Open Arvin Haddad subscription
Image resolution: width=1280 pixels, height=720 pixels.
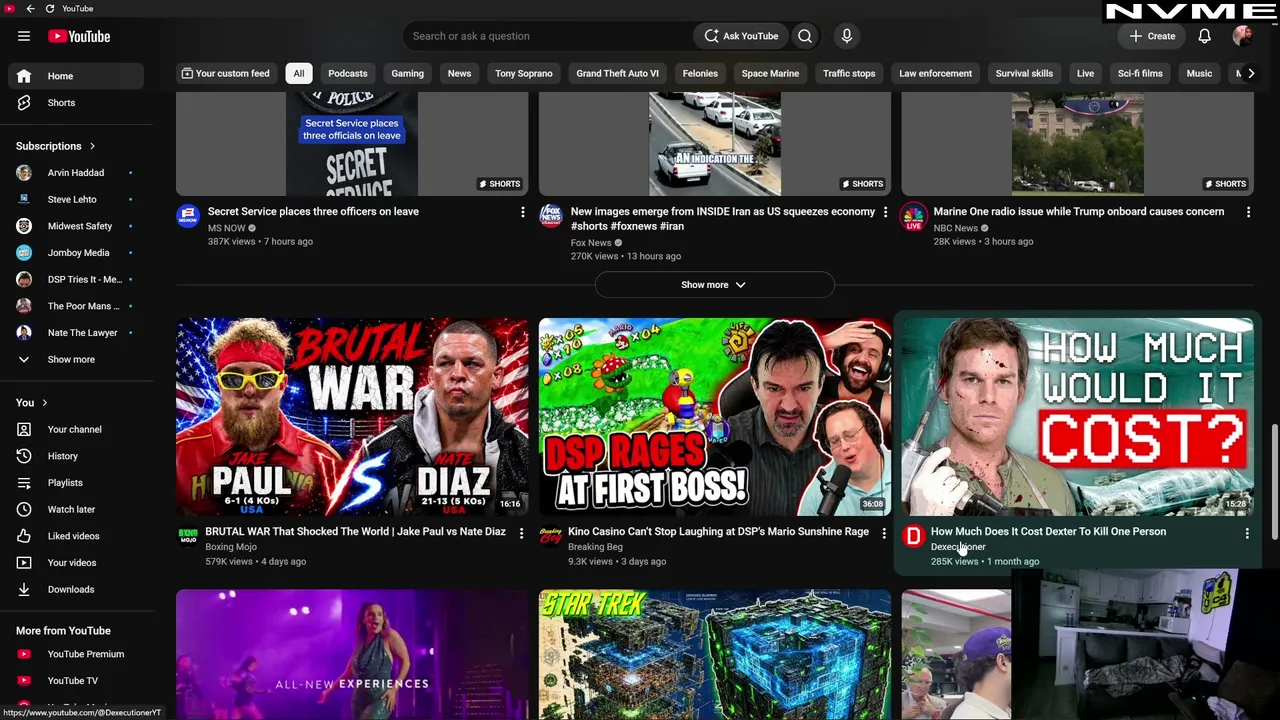[76, 173]
